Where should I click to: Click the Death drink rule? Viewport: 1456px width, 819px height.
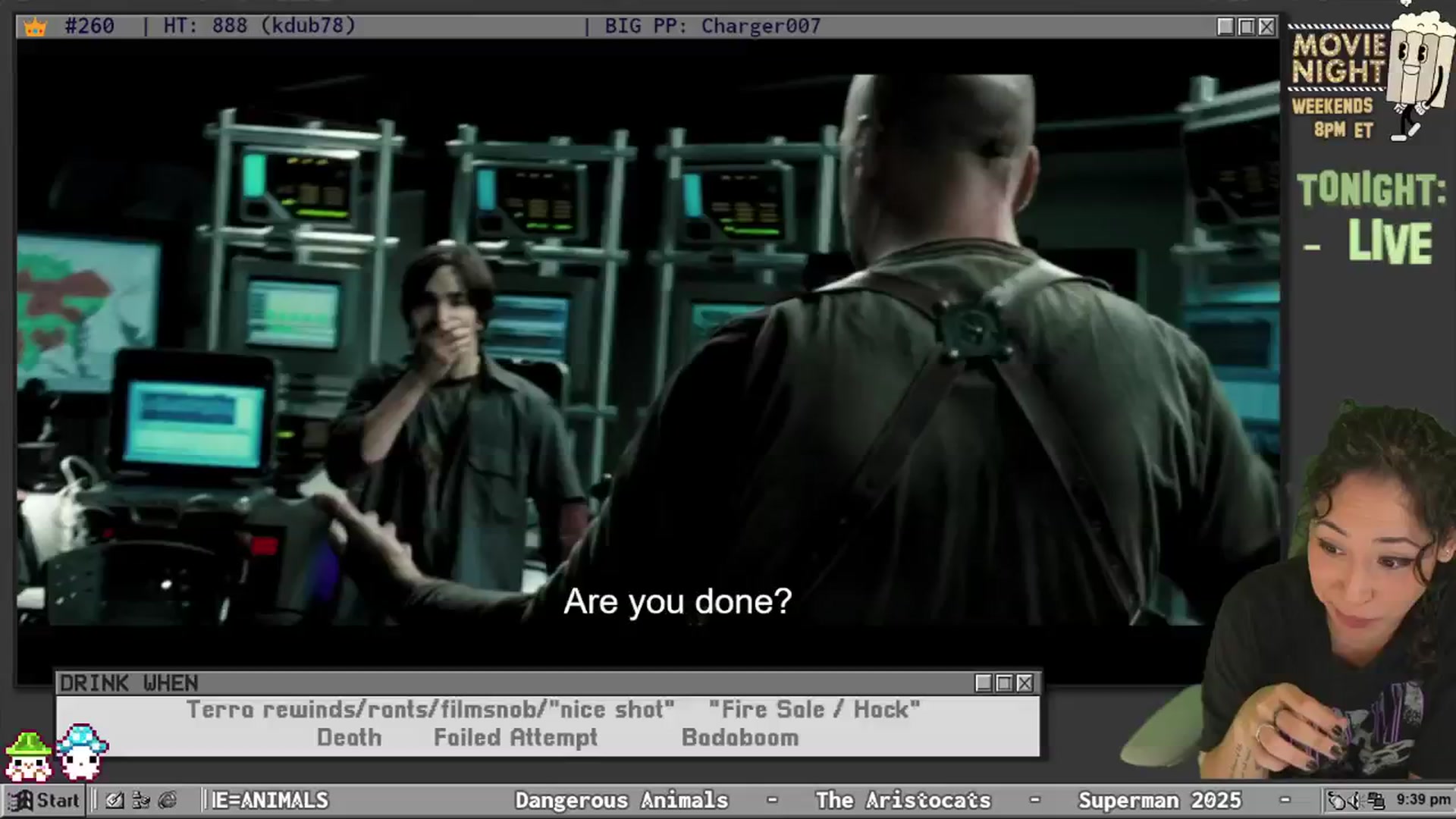(349, 737)
